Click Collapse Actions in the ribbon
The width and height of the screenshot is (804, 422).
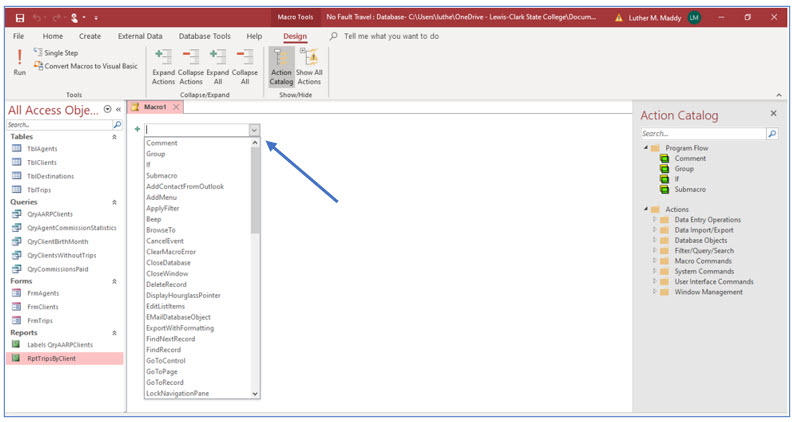coord(191,67)
